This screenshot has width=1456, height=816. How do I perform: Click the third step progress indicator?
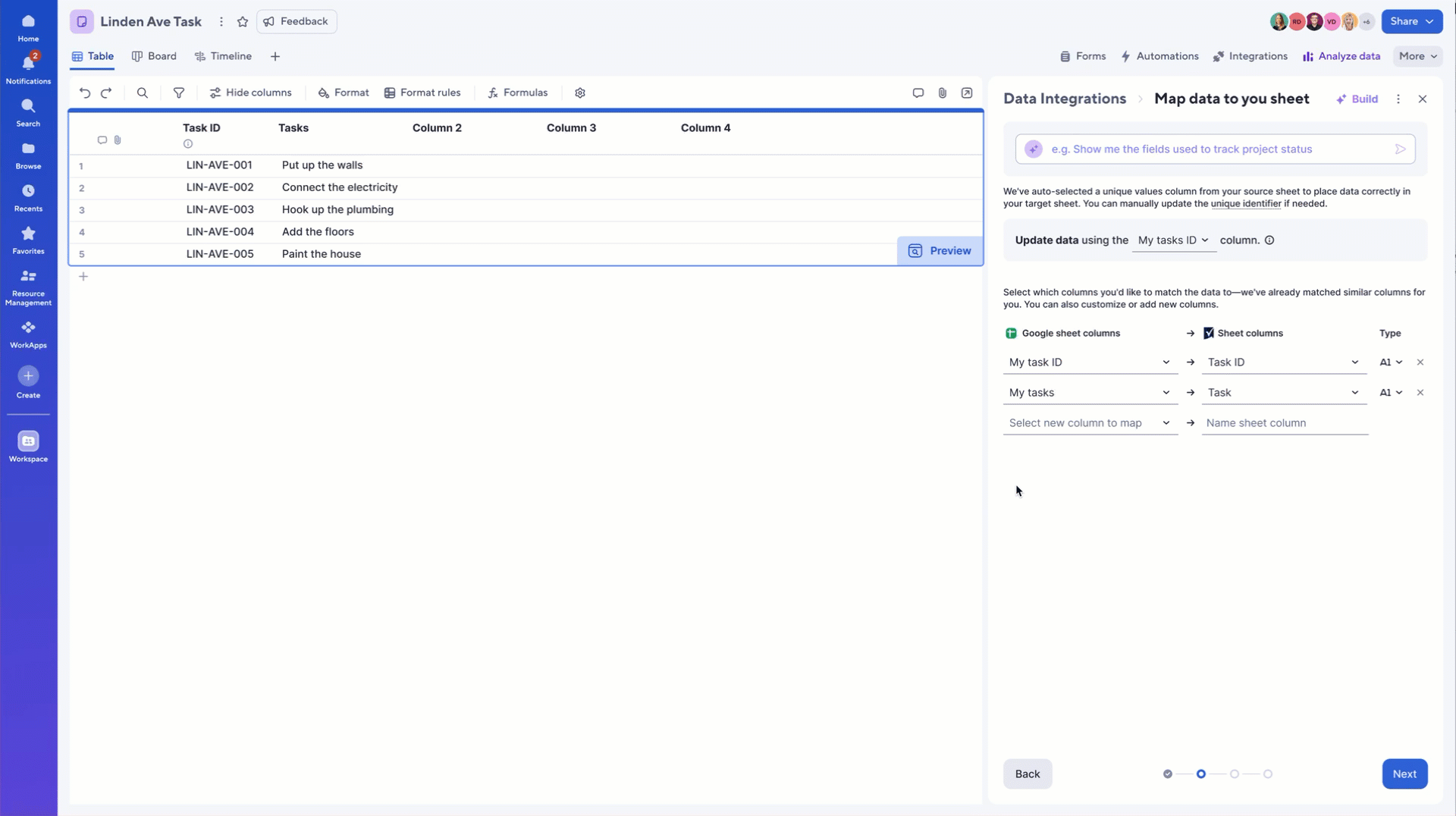coord(1235,774)
